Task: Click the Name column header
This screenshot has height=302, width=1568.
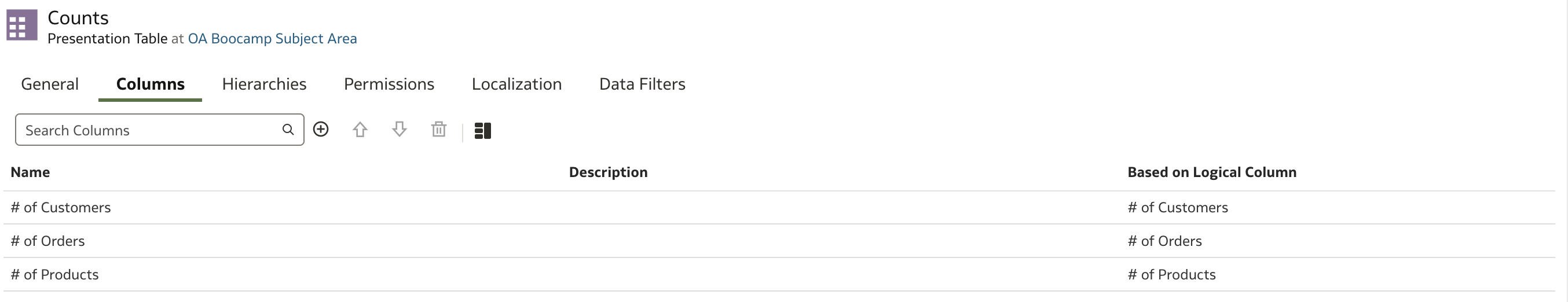Action: coord(31,172)
